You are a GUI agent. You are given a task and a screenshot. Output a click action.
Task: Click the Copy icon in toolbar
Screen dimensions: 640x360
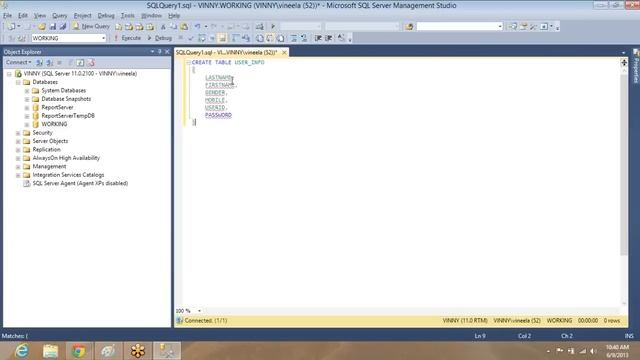(x=173, y=27)
